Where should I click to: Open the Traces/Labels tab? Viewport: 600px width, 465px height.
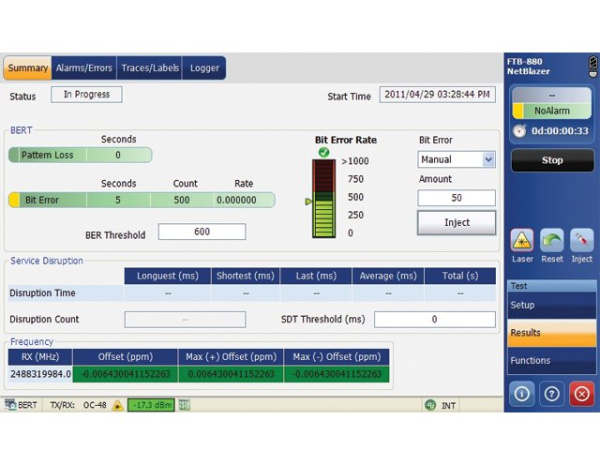[x=150, y=68]
